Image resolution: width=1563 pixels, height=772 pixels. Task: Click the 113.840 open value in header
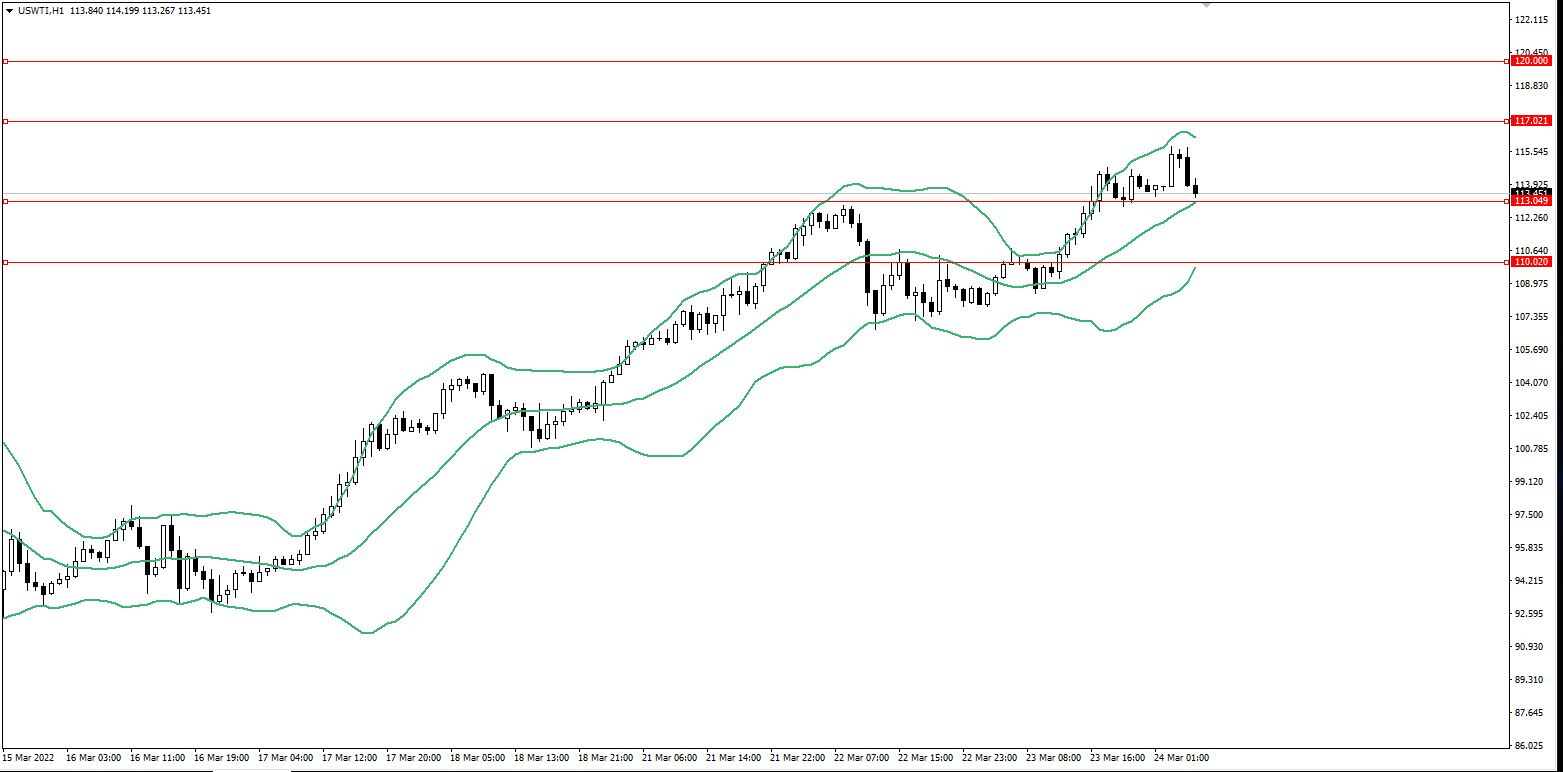[x=87, y=10]
